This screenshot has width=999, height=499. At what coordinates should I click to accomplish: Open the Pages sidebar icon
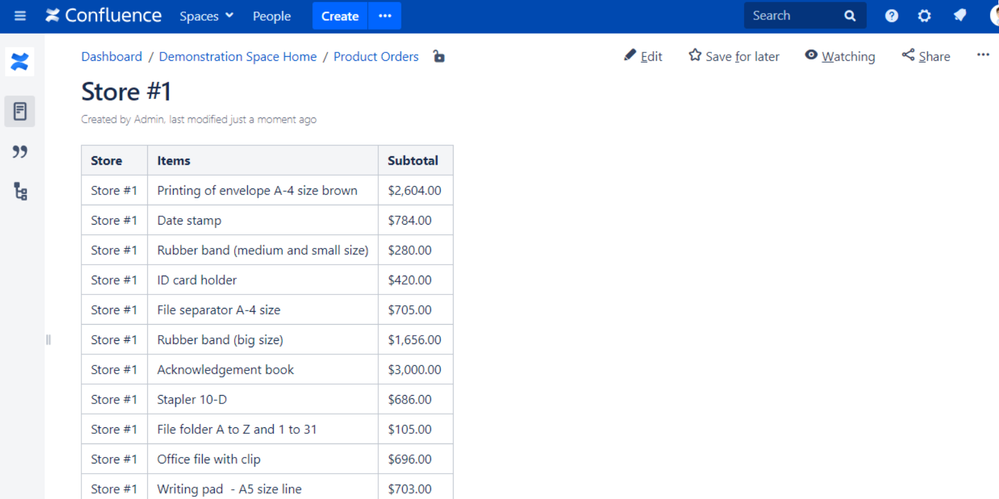click(x=20, y=112)
